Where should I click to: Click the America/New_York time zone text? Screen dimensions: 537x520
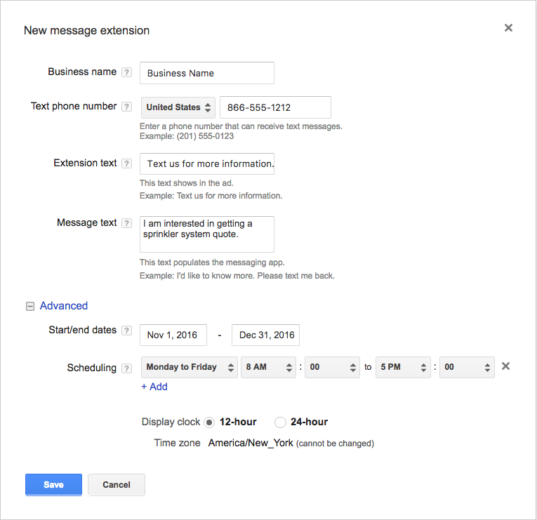click(250, 443)
